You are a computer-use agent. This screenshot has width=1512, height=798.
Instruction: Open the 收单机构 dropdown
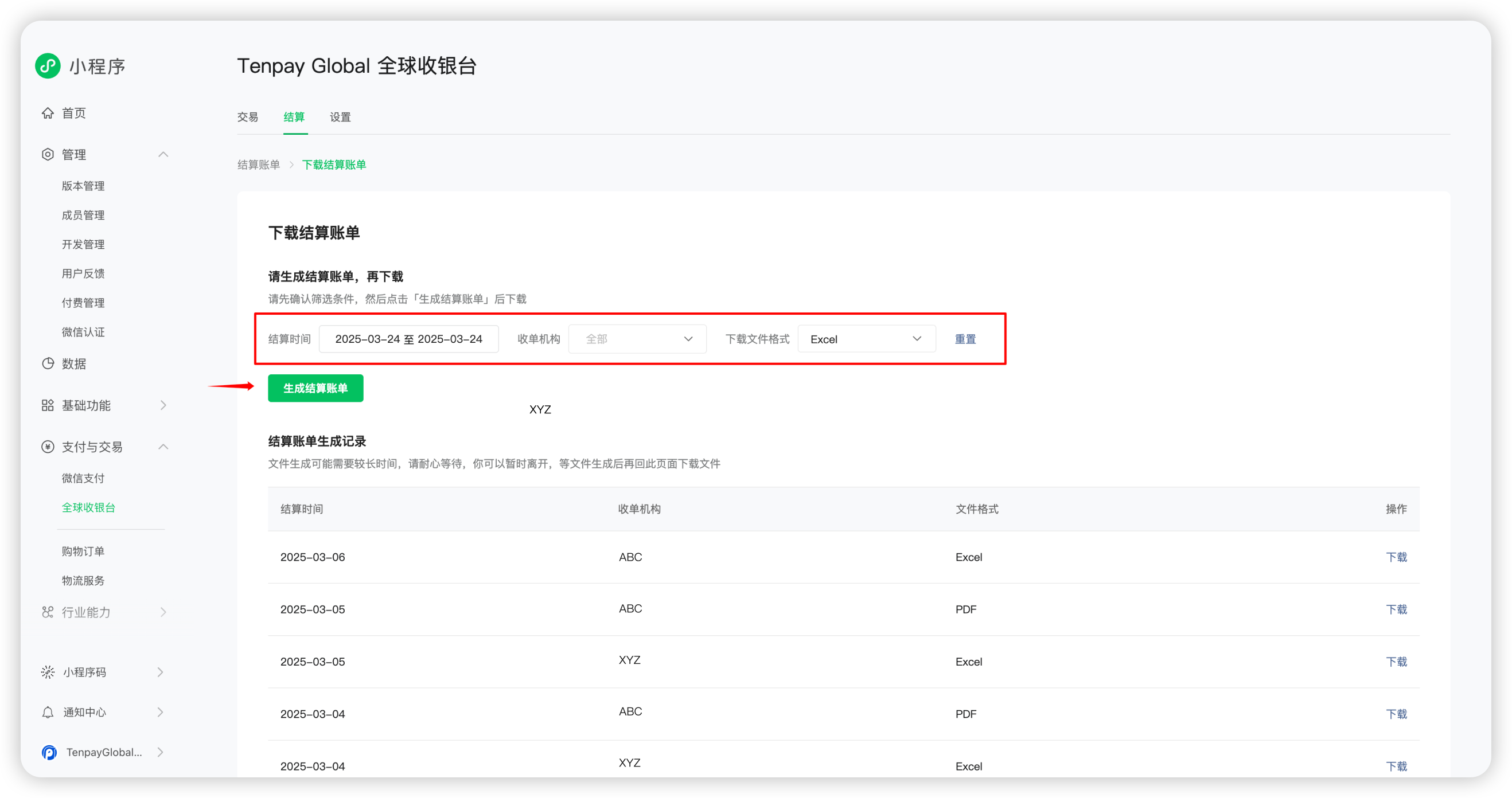637,339
